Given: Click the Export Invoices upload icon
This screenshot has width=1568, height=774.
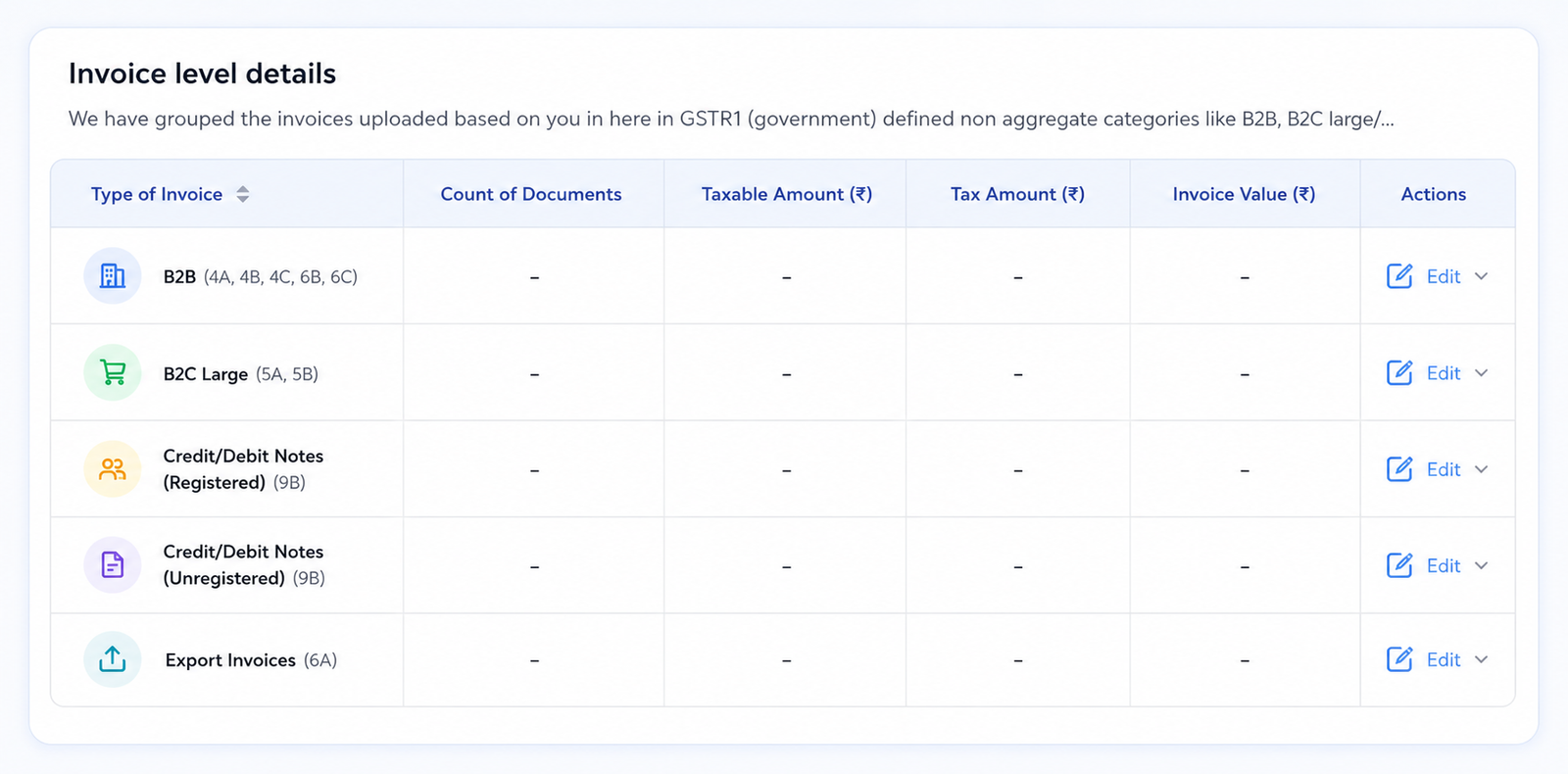Looking at the screenshot, I should 113,659.
